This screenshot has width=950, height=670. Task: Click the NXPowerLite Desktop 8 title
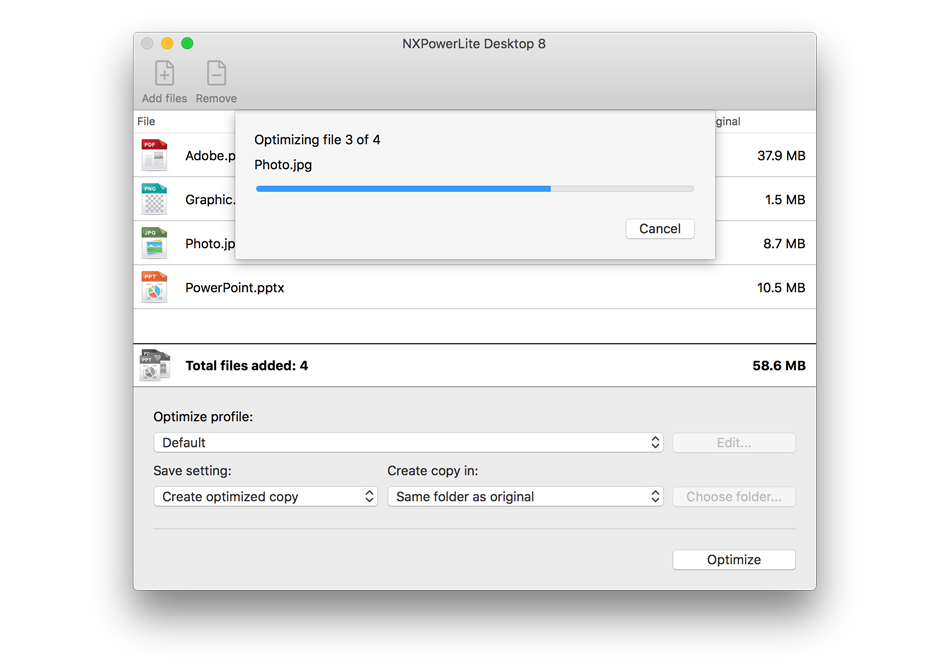point(474,44)
